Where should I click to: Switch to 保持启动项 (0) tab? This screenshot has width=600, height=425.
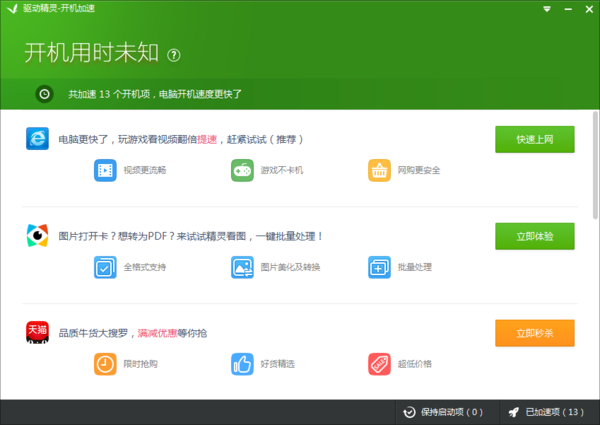pos(442,412)
